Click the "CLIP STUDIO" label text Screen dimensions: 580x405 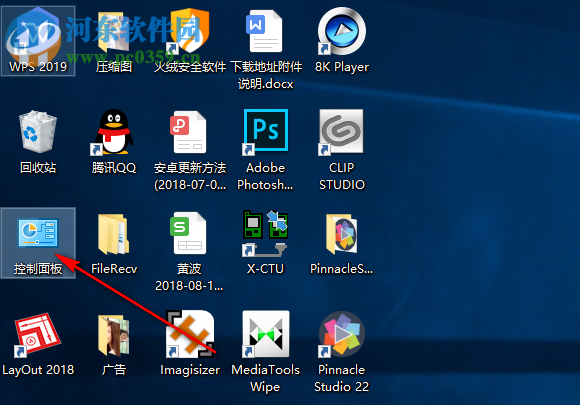(x=342, y=176)
